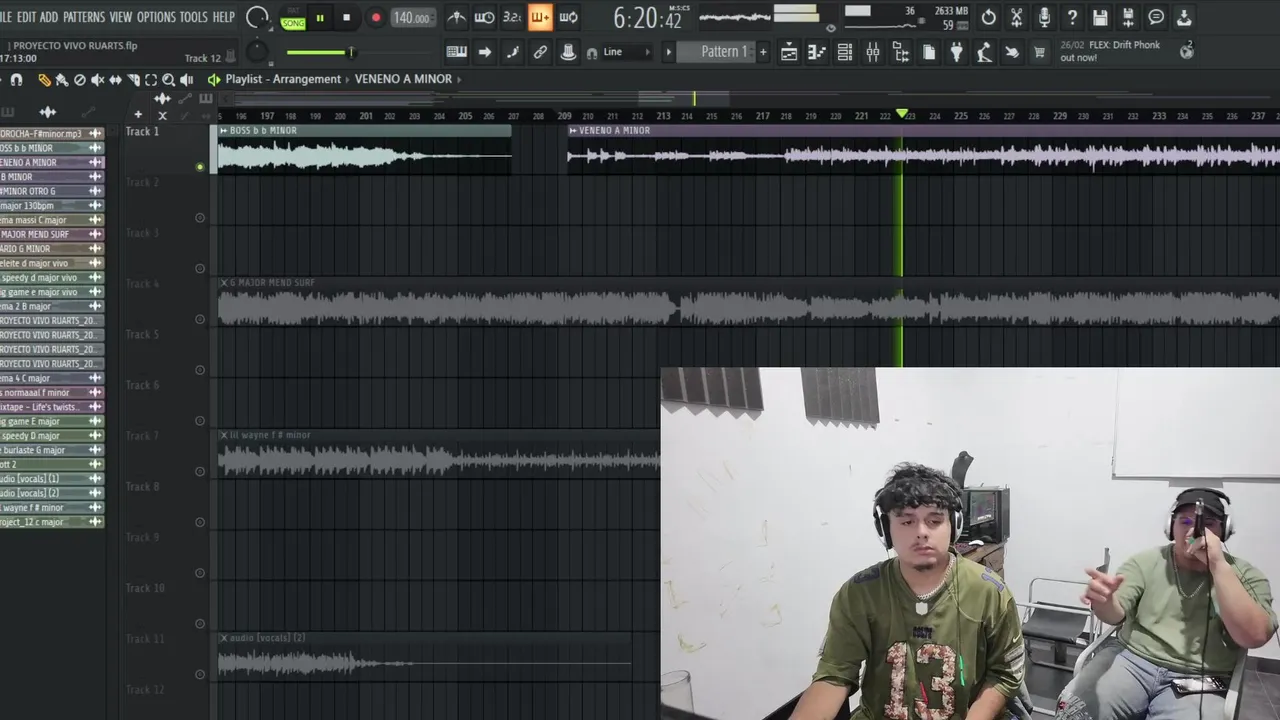Open the plugin picker plug icon
Viewport: 1280px width, 720px height.
(x=957, y=52)
